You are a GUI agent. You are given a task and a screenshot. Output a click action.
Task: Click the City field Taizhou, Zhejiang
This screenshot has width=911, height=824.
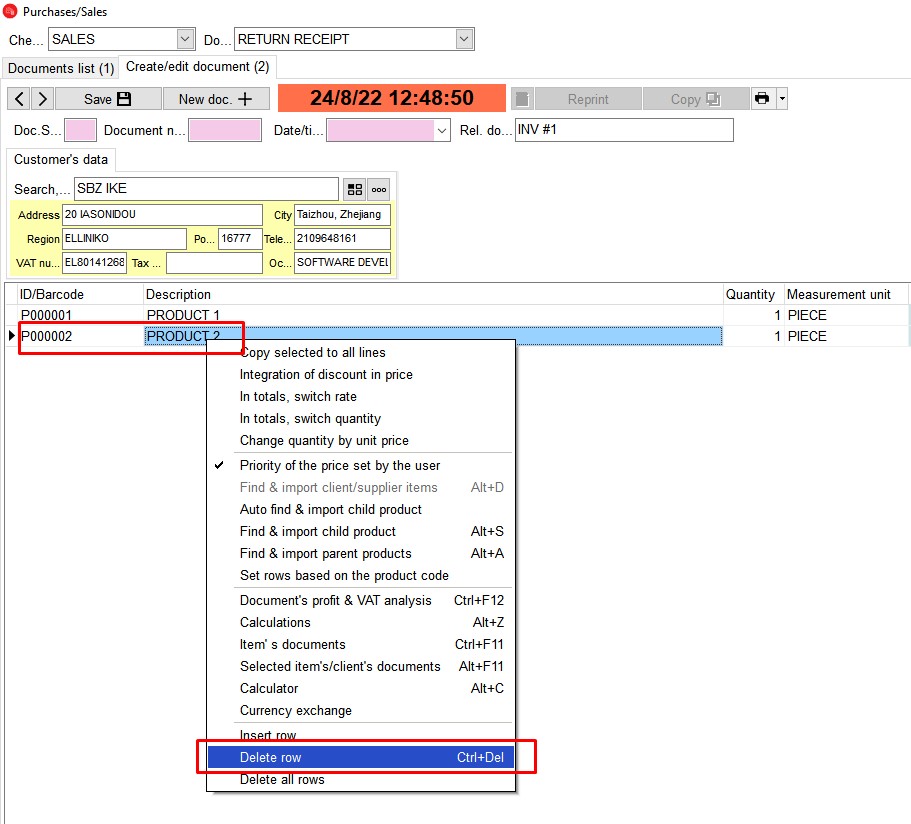click(342, 214)
